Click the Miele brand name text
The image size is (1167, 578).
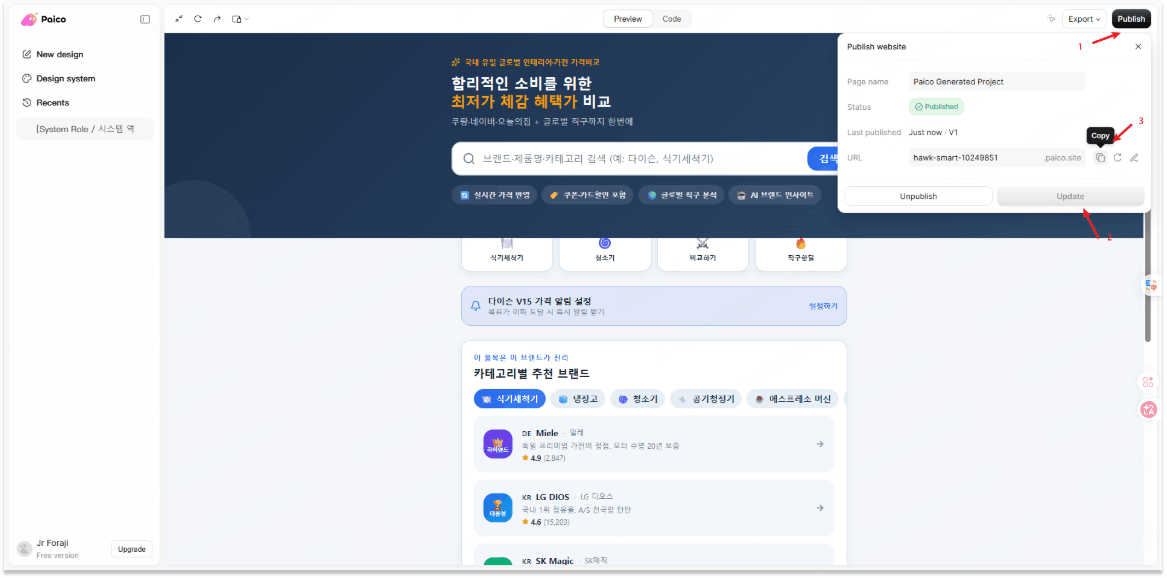click(547, 433)
